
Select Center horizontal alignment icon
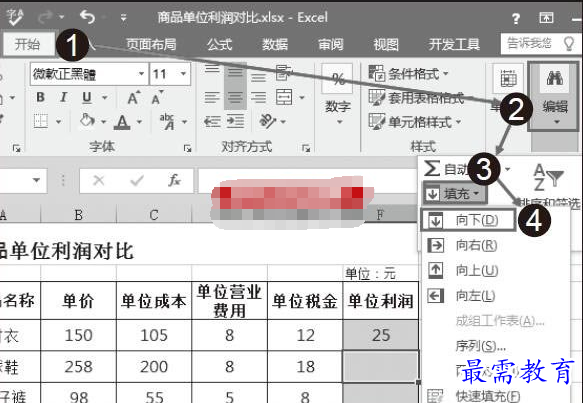(x=235, y=98)
